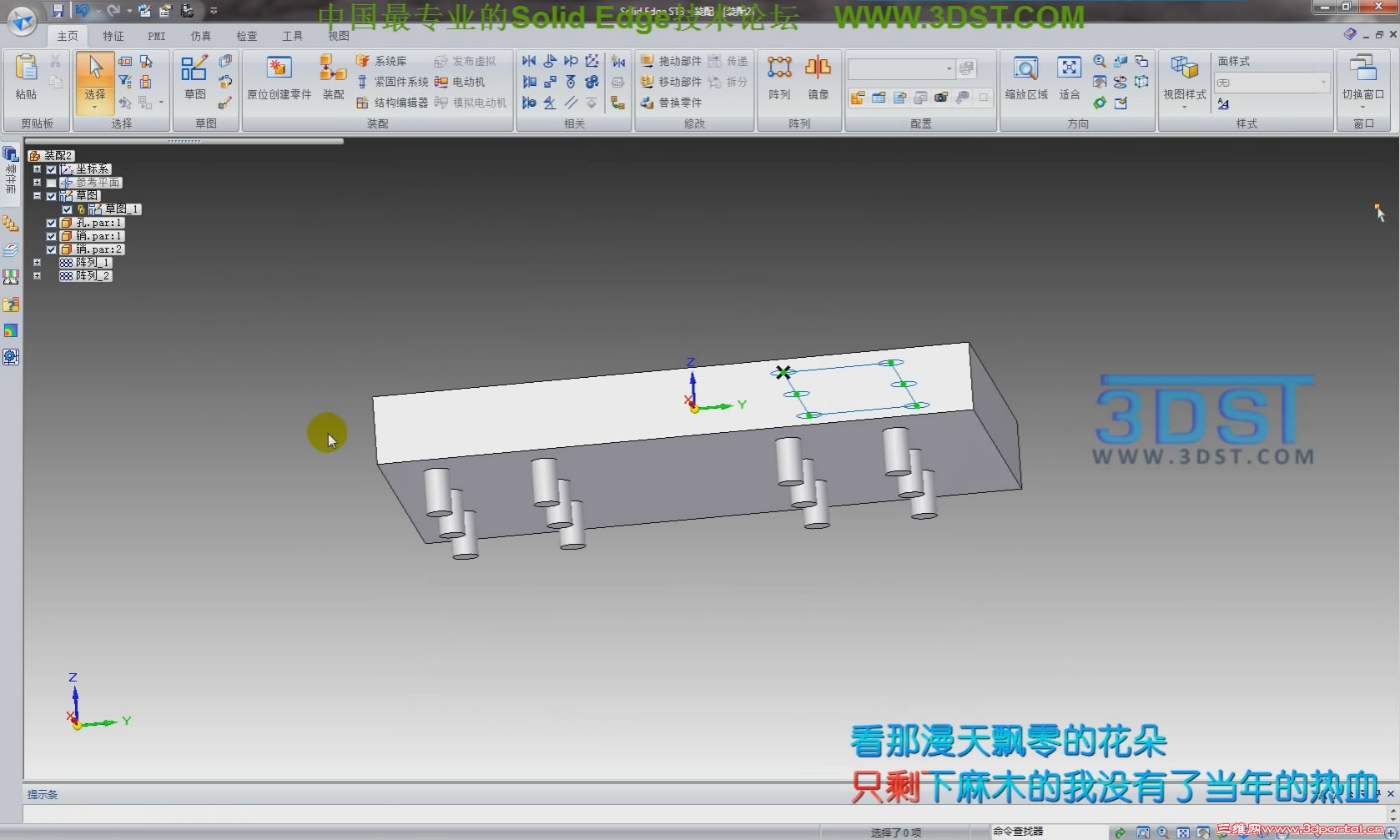Click the Save icon in quick access toolbar
The height and width of the screenshot is (840, 1400).
tap(58, 11)
